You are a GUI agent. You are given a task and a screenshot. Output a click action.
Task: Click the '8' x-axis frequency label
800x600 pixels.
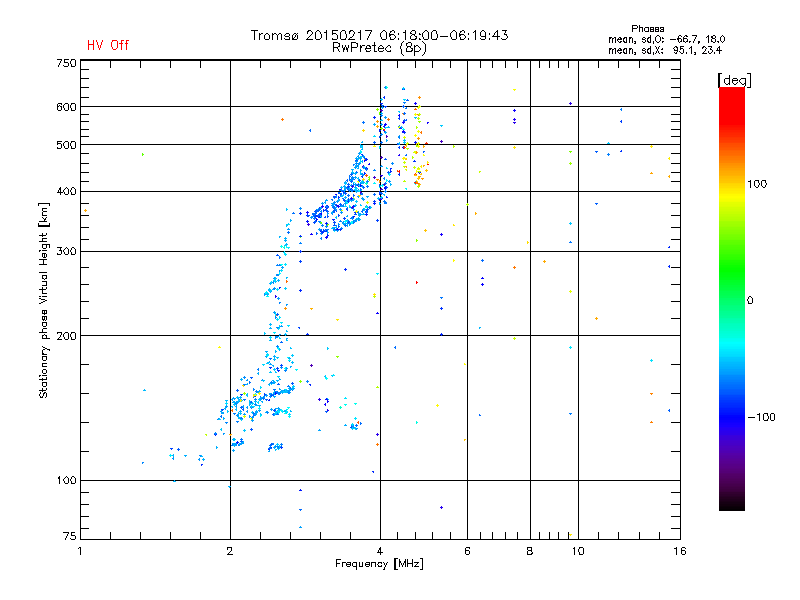click(x=530, y=551)
